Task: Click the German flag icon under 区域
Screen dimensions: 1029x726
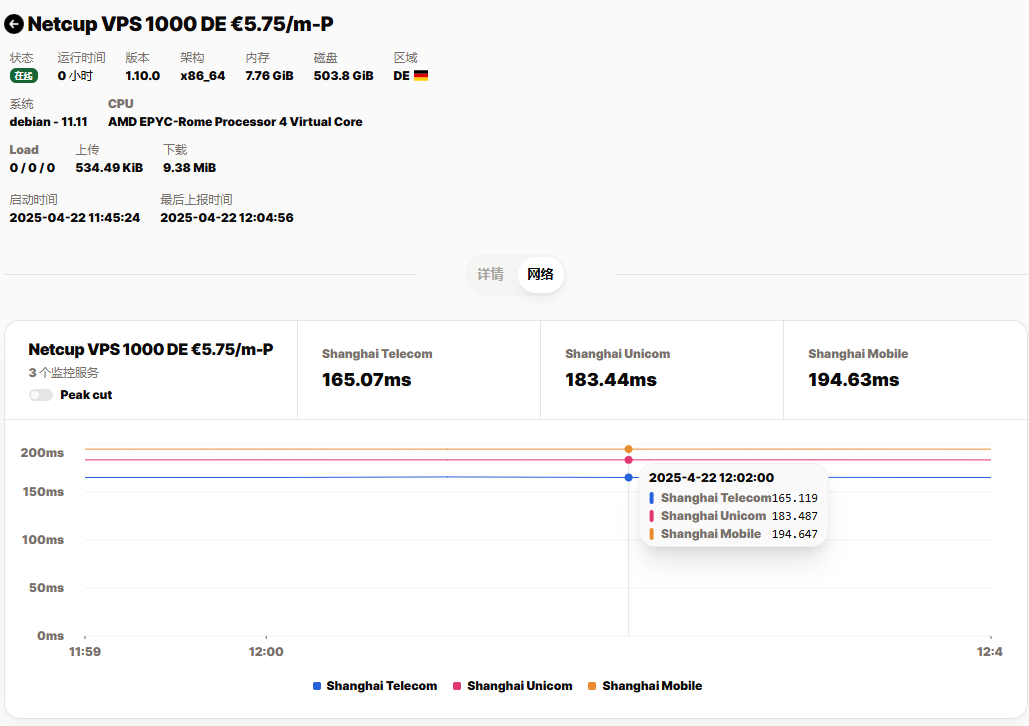Action: pos(421,75)
